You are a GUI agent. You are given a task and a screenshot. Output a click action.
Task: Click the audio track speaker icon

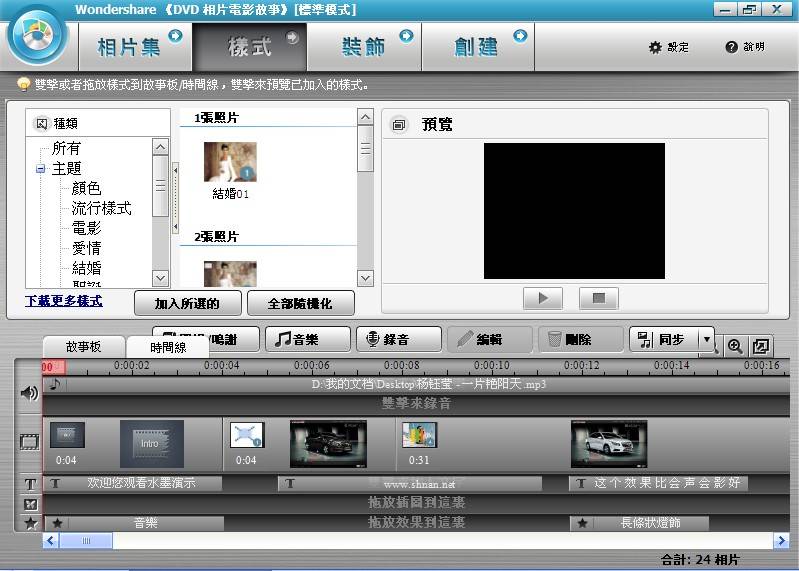(29, 393)
